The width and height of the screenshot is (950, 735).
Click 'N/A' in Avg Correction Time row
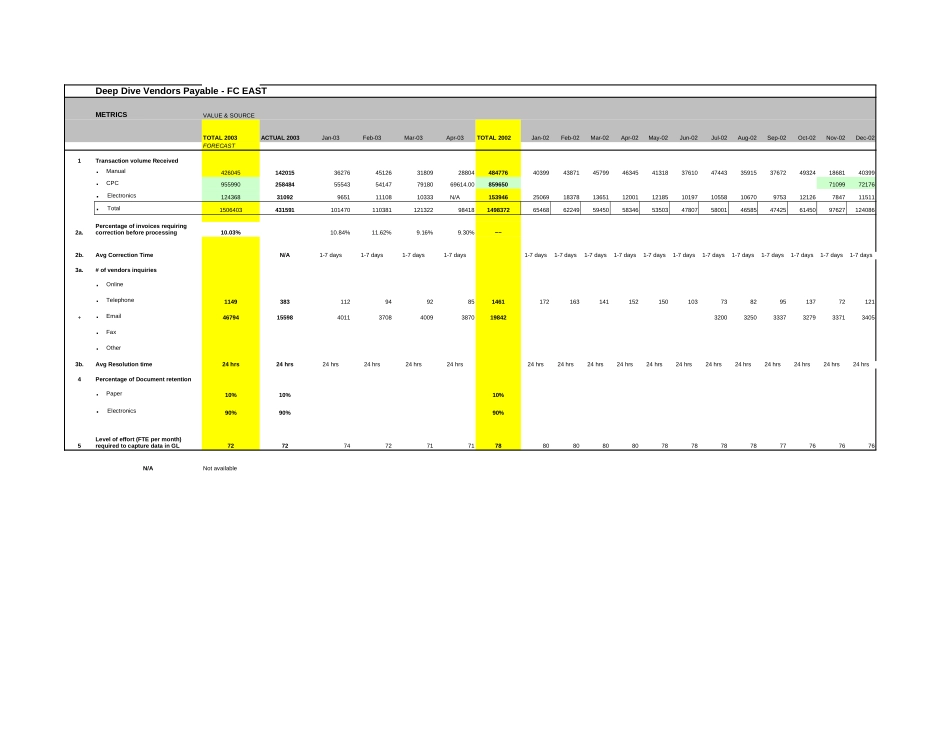(x=285, y=256)
